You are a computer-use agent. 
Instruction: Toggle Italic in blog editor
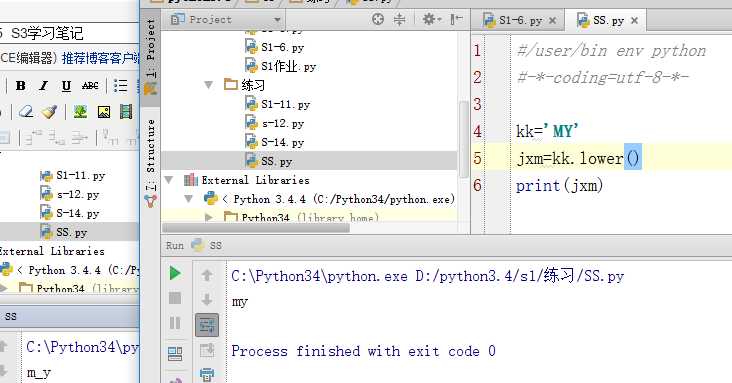point(43,85)
